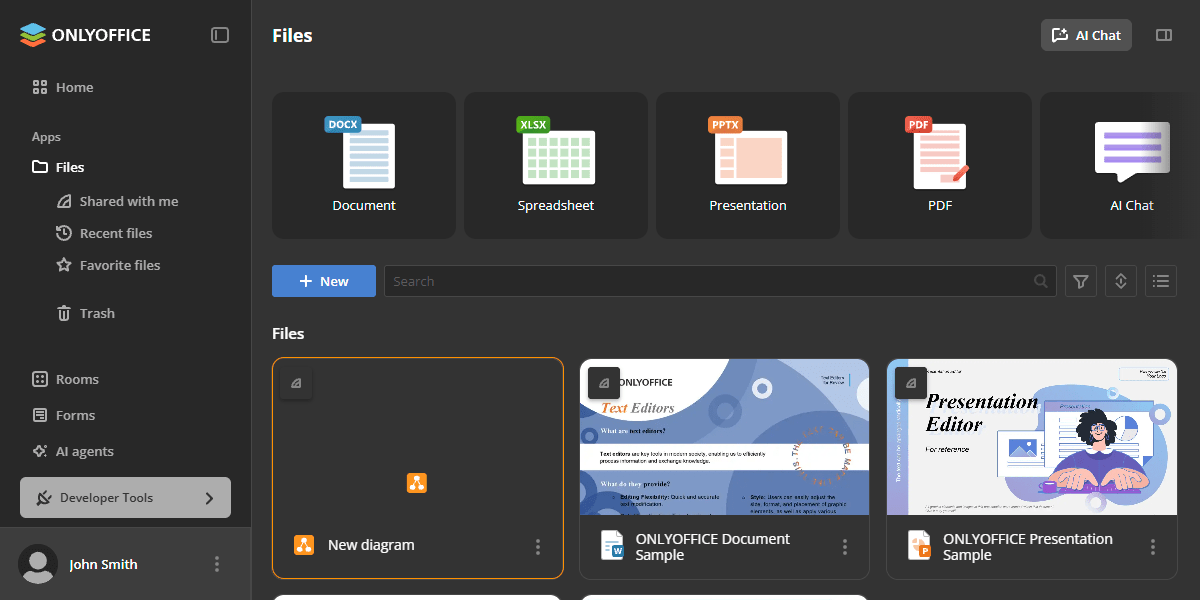Click ONLYOFFICE Presentation Sample name

coord(1028,547)
